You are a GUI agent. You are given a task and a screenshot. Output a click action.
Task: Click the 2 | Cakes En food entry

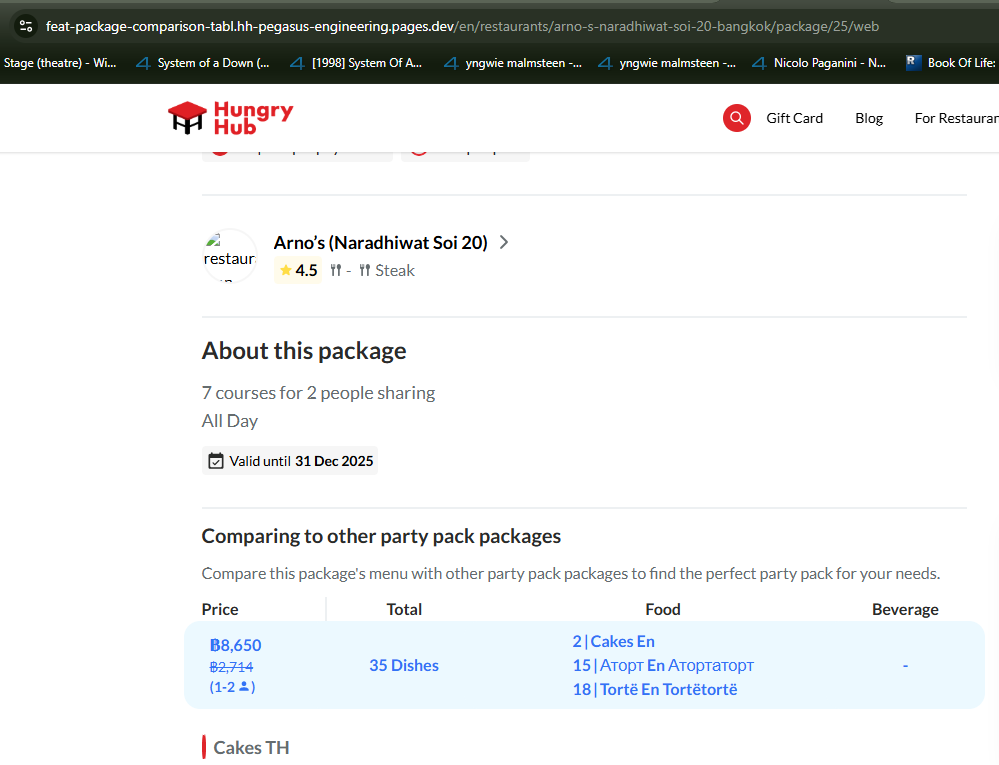(x=613, y=641)
